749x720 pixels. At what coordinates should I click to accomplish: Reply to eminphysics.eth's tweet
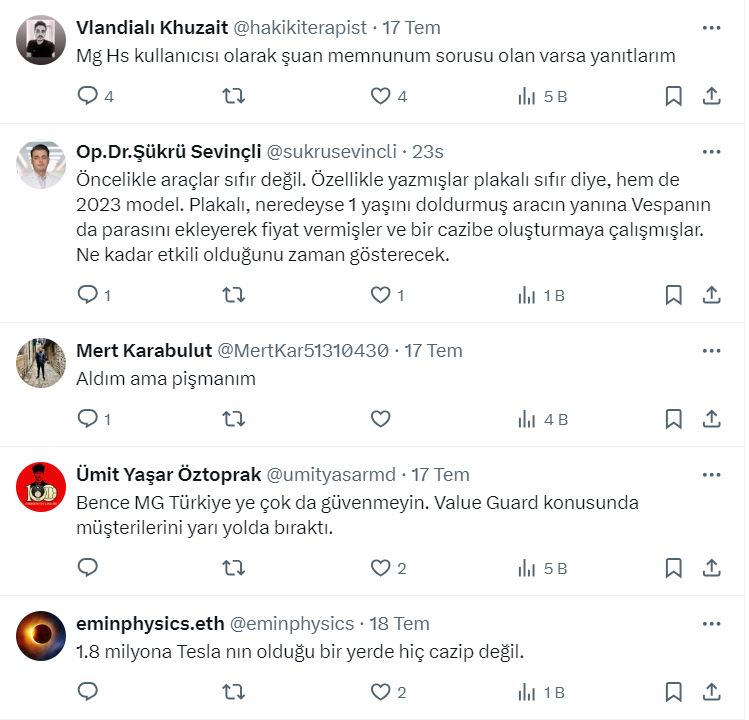pyautogui.click(x=88, y=691)
